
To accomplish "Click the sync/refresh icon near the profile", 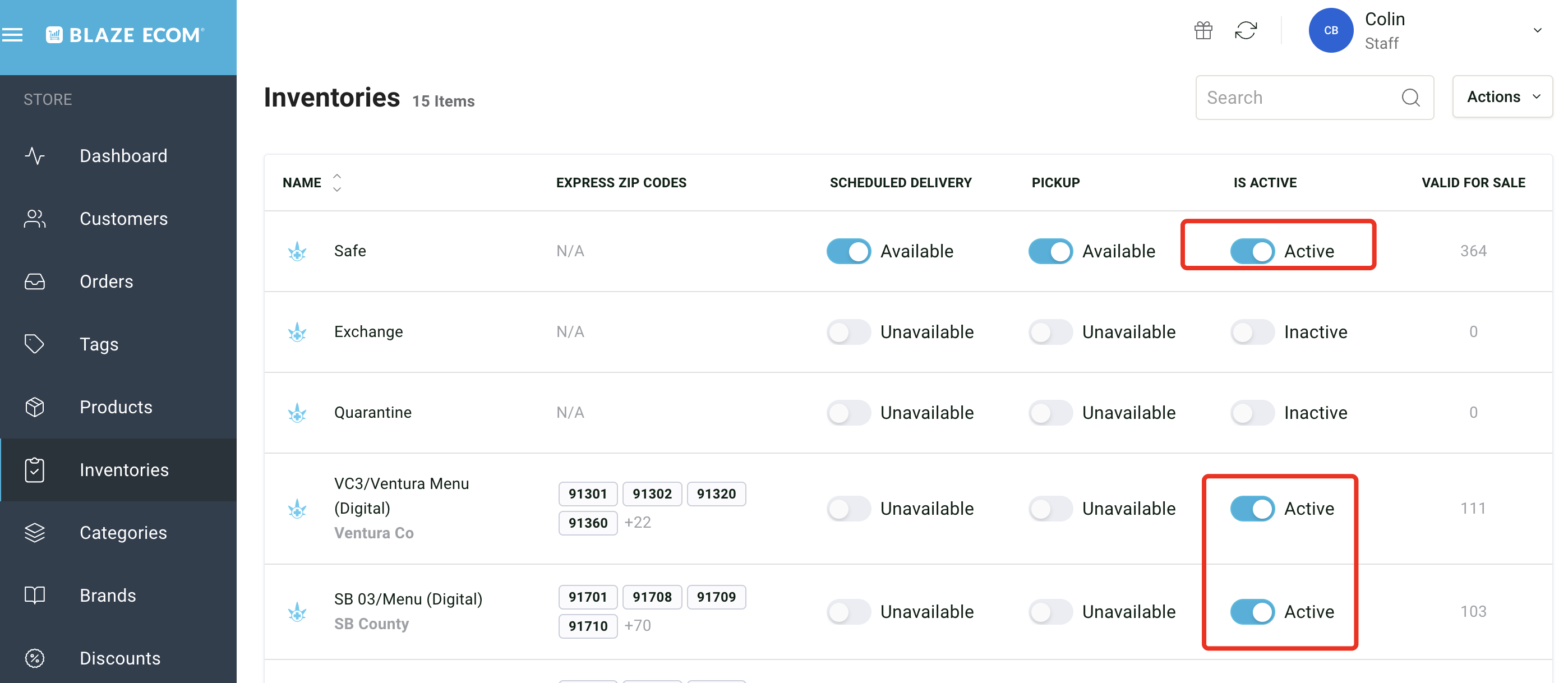I will click(x=1246, y=30).
